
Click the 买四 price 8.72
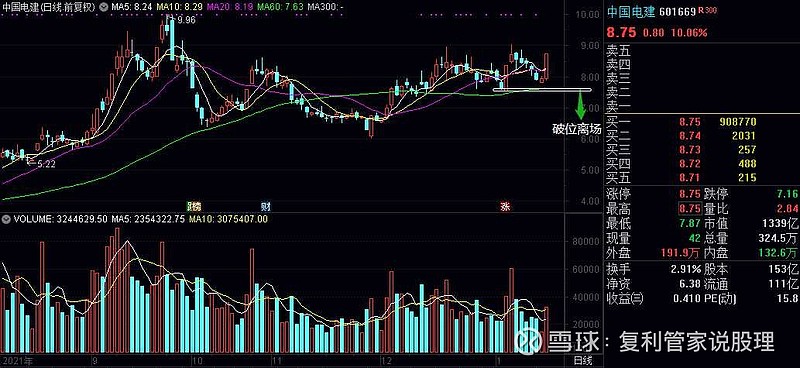coord(689,164)
